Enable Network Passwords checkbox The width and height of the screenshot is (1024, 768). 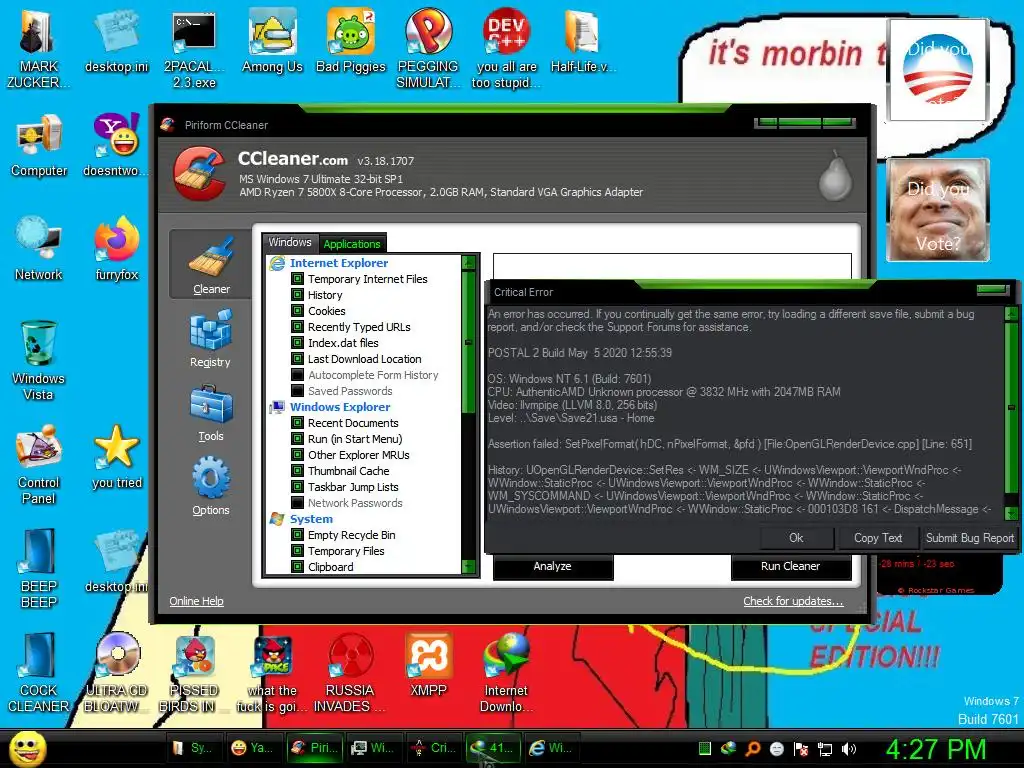pos(297,503)
